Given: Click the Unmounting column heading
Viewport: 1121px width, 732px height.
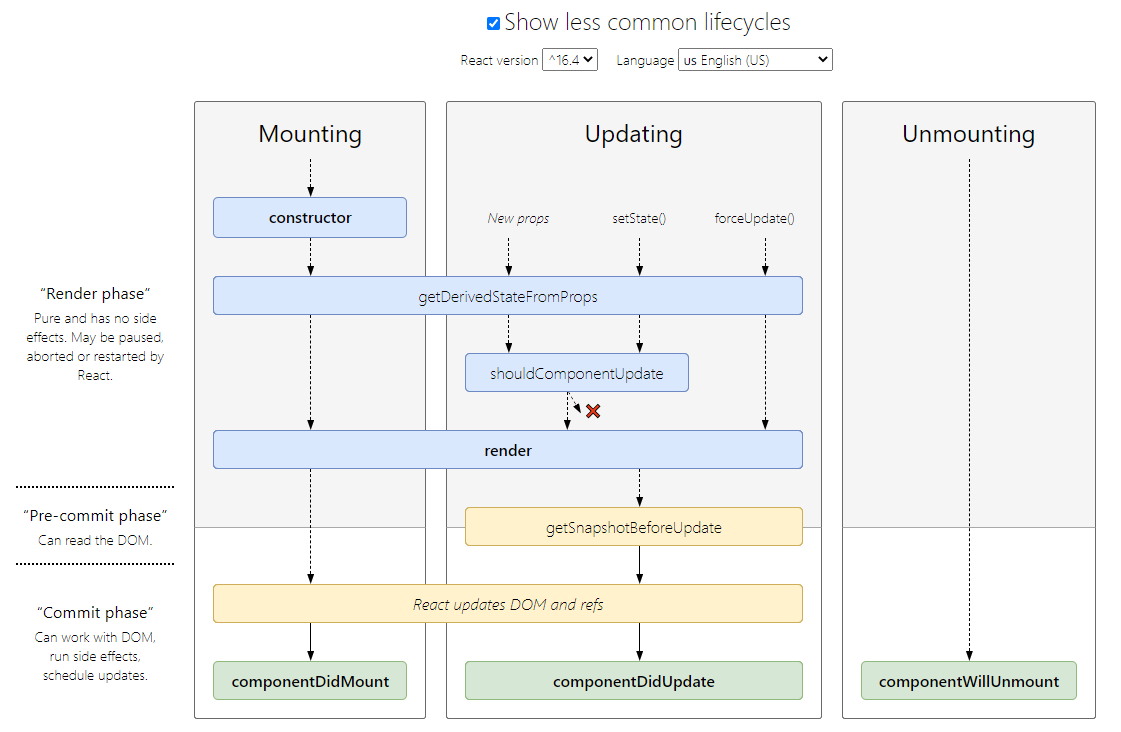Looking at the screenshot, I should 969,134.
